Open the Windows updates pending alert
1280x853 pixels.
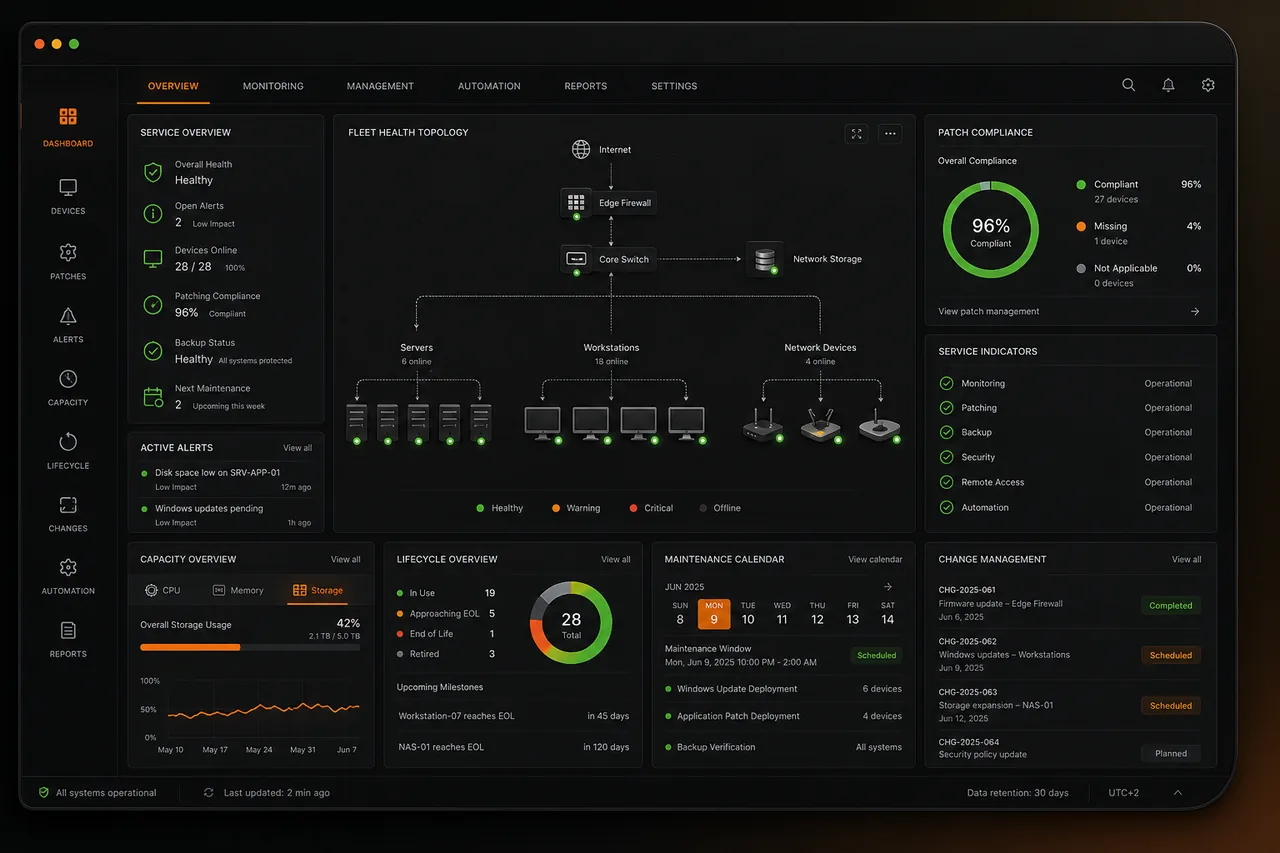pyautogui.click(x=226, y=515)
